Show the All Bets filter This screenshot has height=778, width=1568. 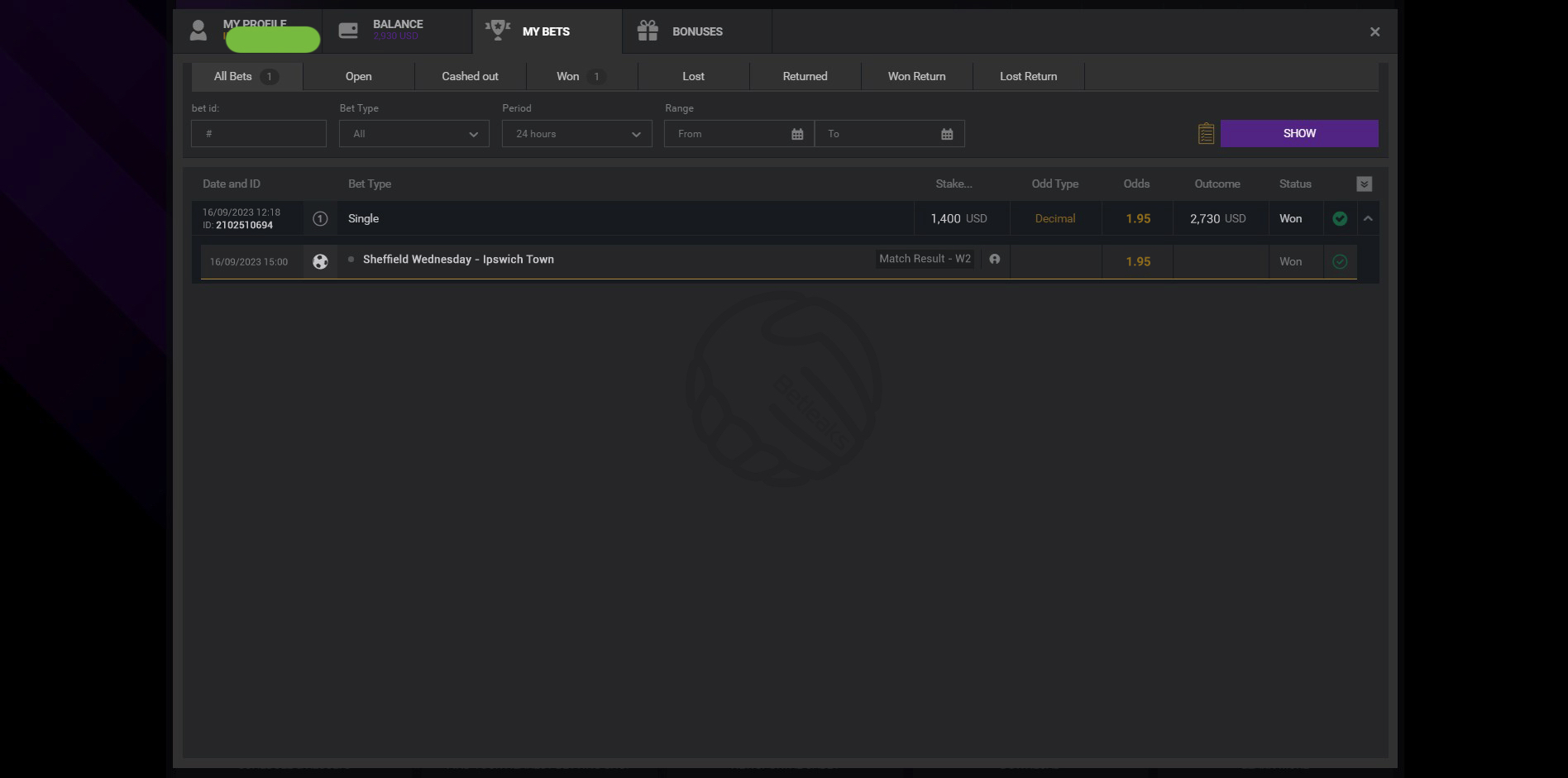246,76
